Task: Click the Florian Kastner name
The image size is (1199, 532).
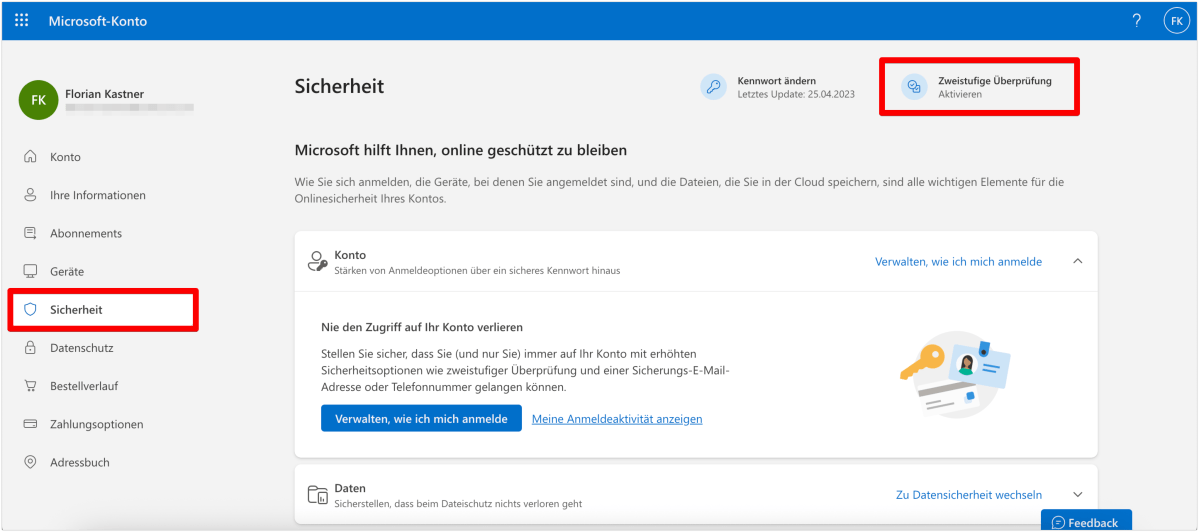Action: pyautogui.click(x=105, y=94)
